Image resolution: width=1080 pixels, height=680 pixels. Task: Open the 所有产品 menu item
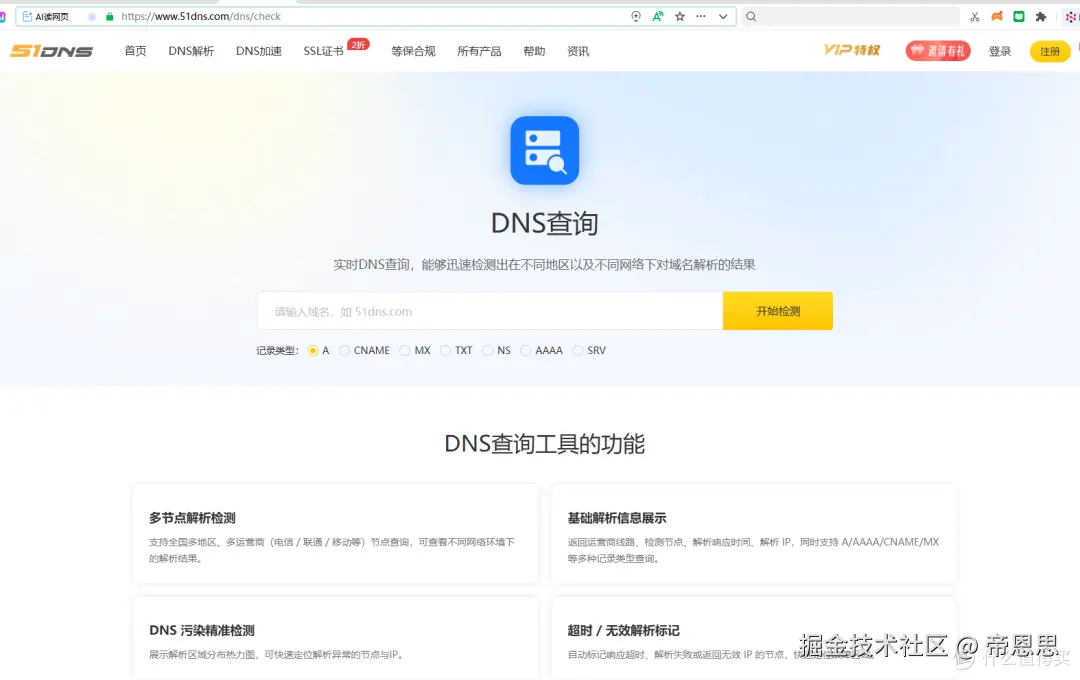(x=479, y=50)
